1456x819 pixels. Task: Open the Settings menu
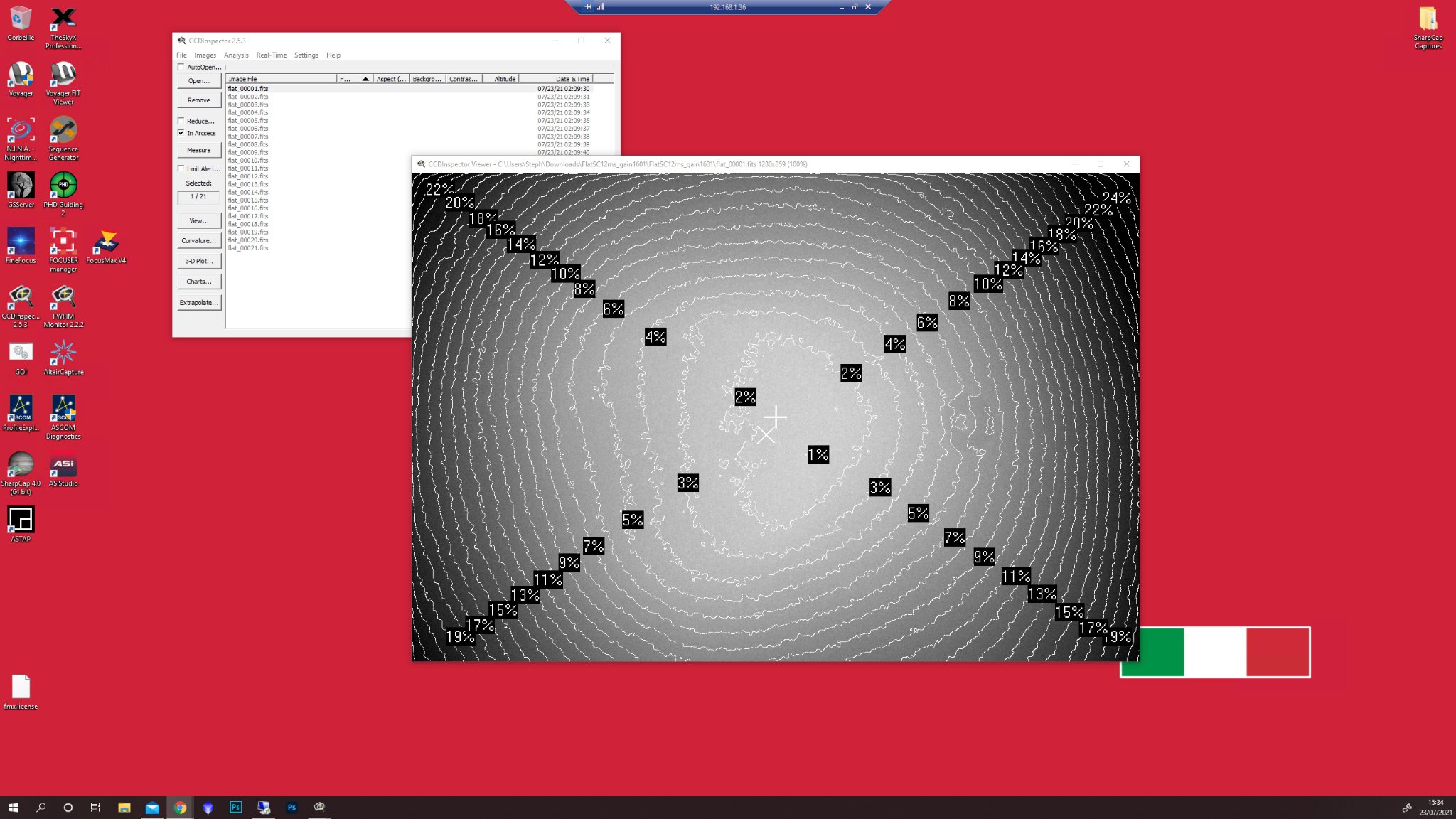[x=306, y=55]
